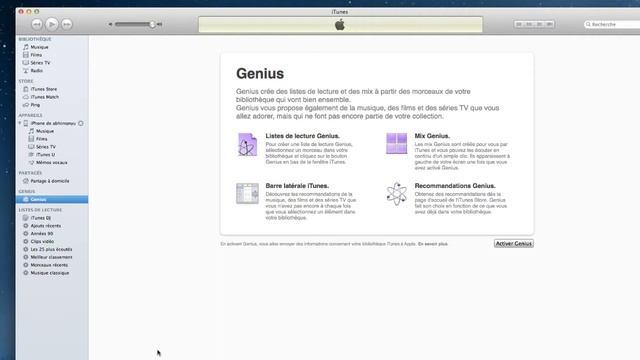640x360 pixels.
Task: Open the Musique classique playlist
Action: (49, 273)
